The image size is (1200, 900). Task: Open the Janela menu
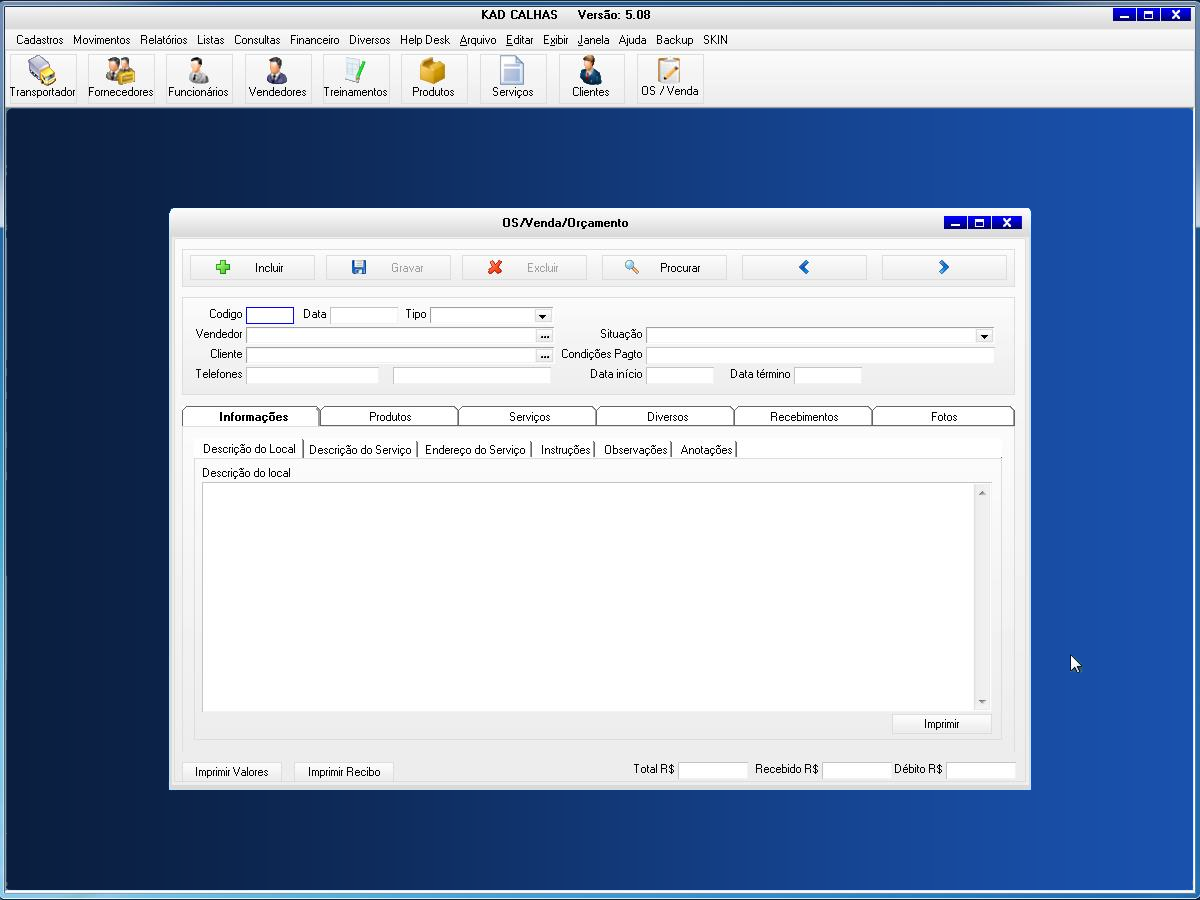(x=593, y=40)
